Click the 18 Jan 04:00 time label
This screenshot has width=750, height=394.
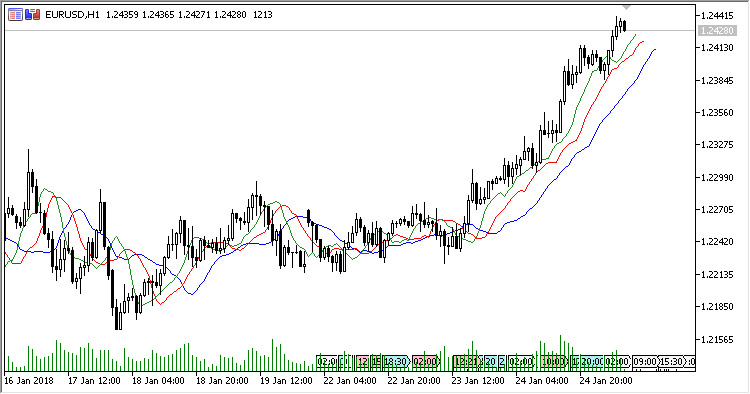point(158,381)
